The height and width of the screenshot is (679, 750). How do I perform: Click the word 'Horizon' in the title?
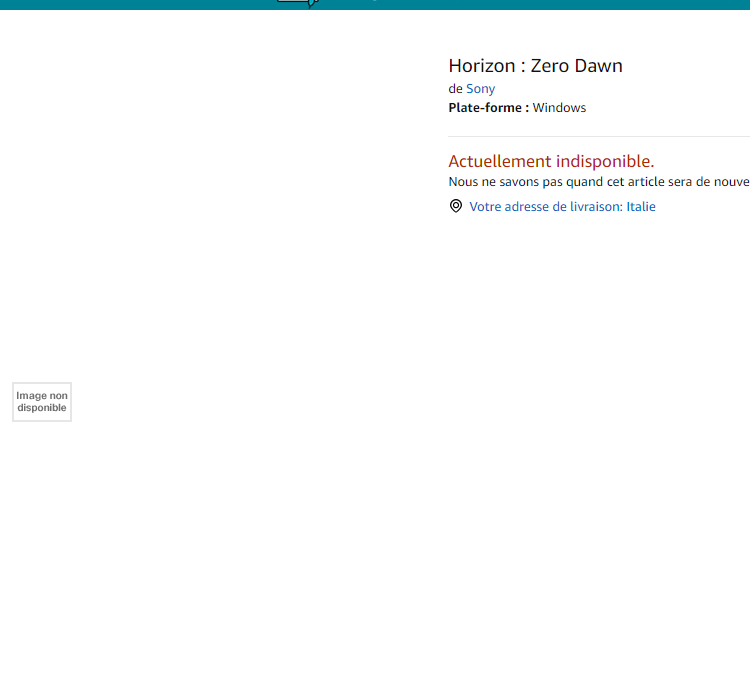point(481,66)
